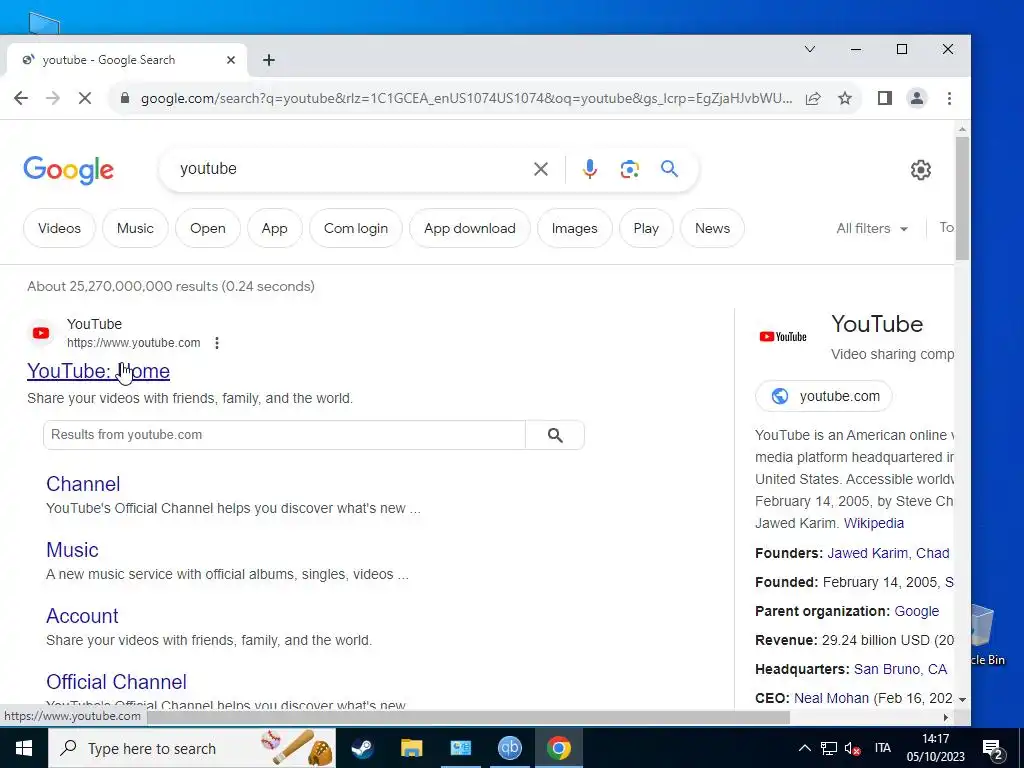Image resolution: width=1024 pixels, height=768 pixels.
Task: Click ITA language indicator
Action: tap(883, 748)
